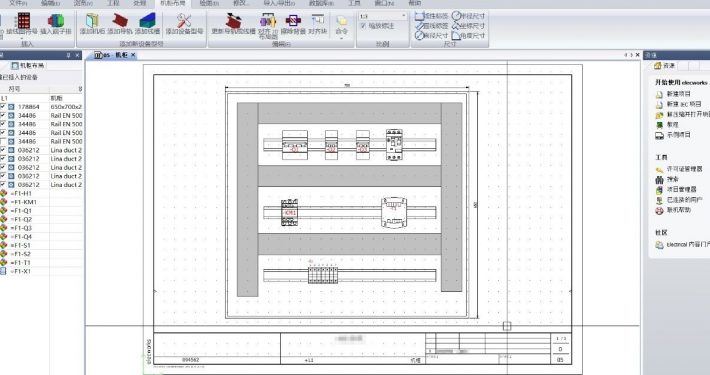This screenshot has height=375, width=710.
Task: Expand dropdown under 接线图符号 button
Action: tap(22, 38)
